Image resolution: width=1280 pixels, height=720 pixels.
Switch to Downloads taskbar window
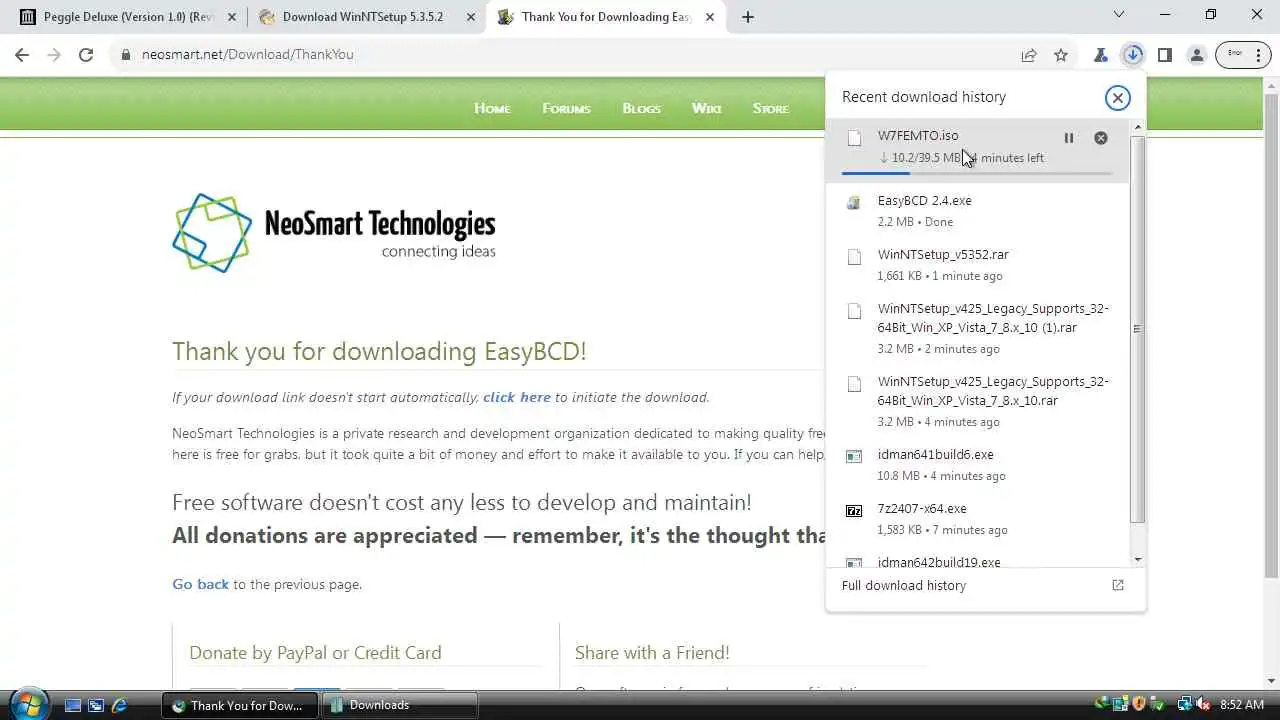(x=399, y=705)
